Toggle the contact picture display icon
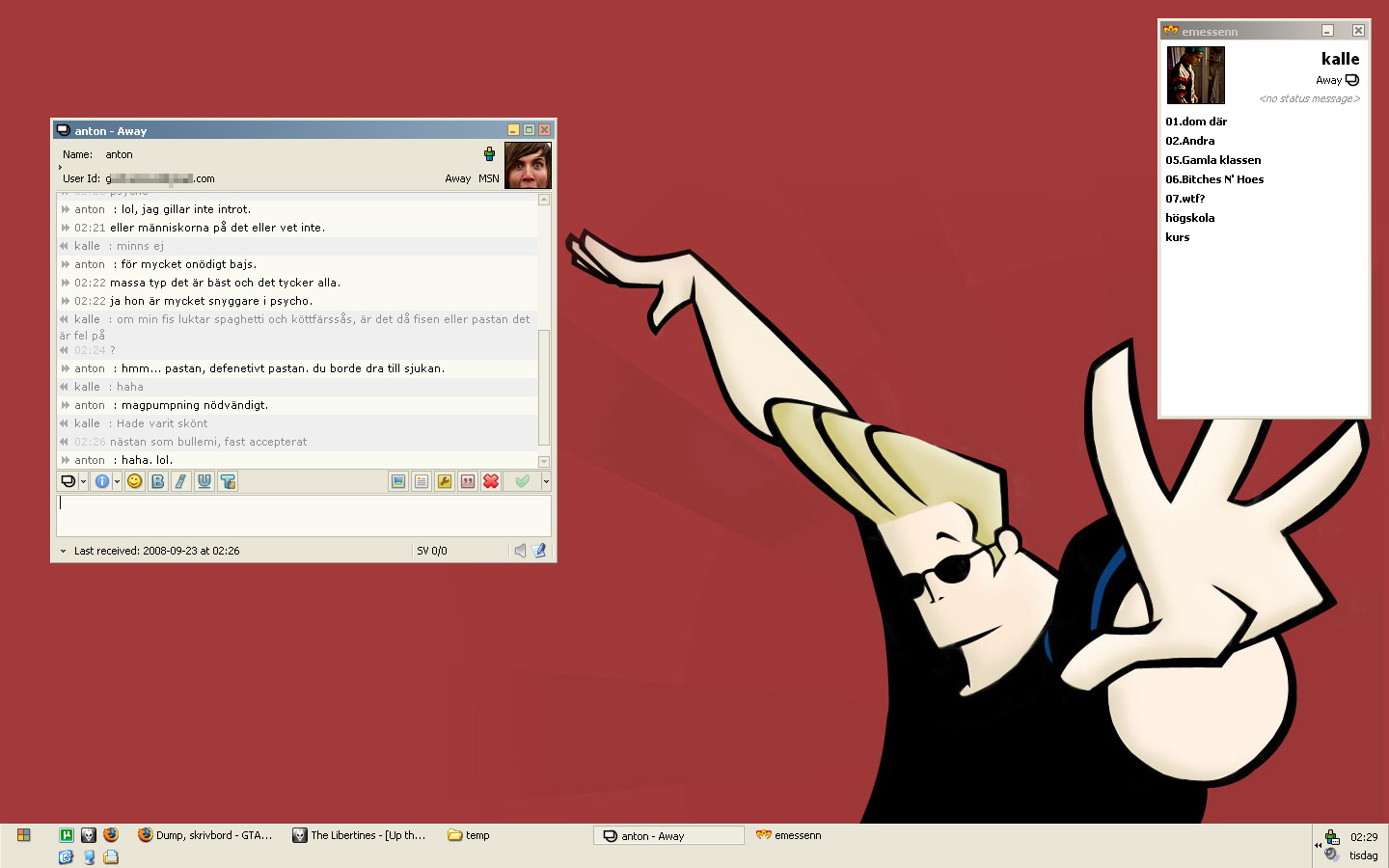 (398, 481)
